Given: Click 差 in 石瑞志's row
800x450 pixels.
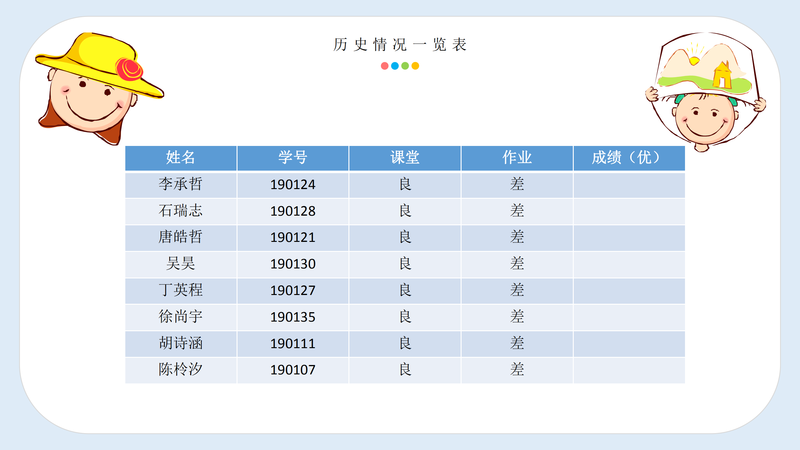Looking at the screenshot, I should click(x=517, y=211).
